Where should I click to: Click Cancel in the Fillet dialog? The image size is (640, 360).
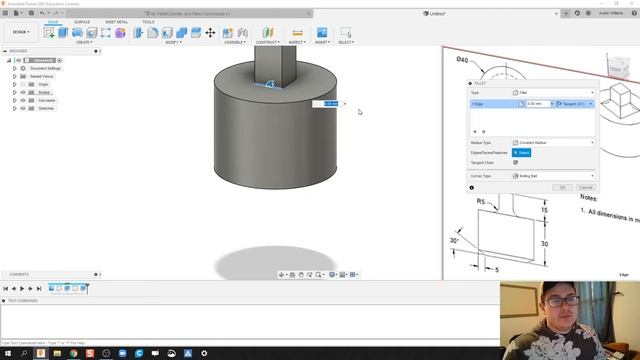click(586, 187)
